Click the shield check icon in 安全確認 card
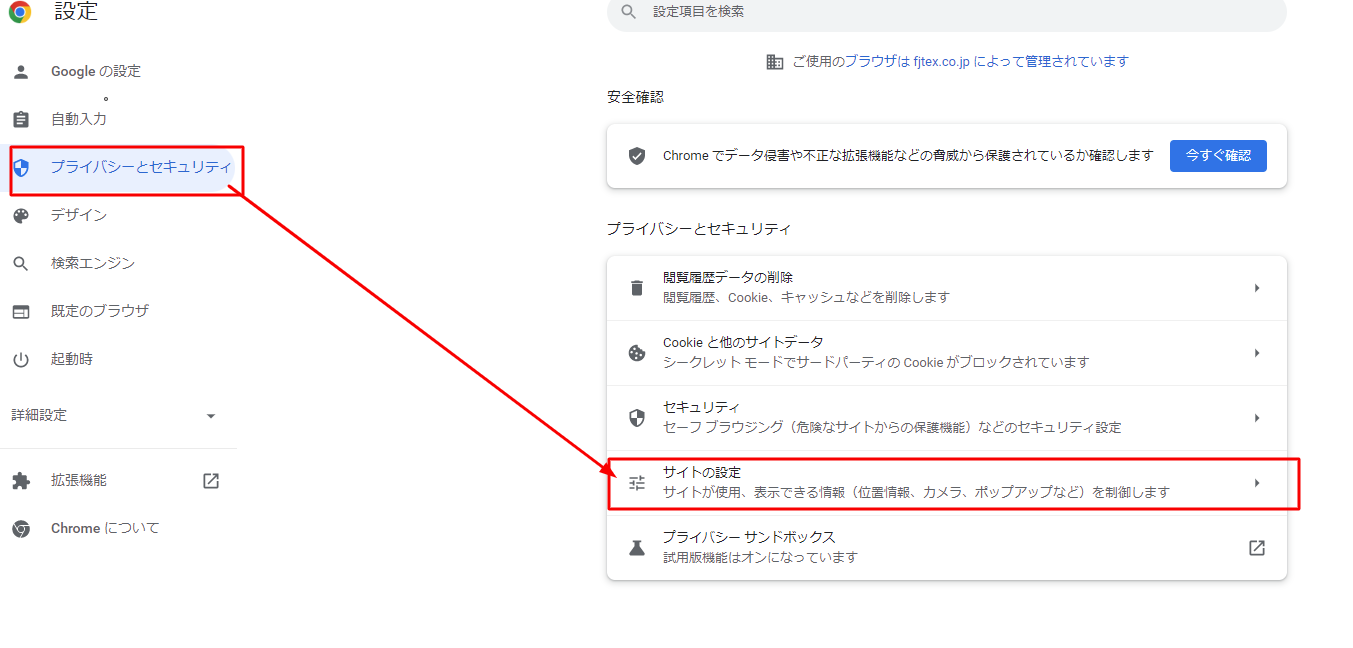Screen dimensions: 1353x648 (636, 156)
